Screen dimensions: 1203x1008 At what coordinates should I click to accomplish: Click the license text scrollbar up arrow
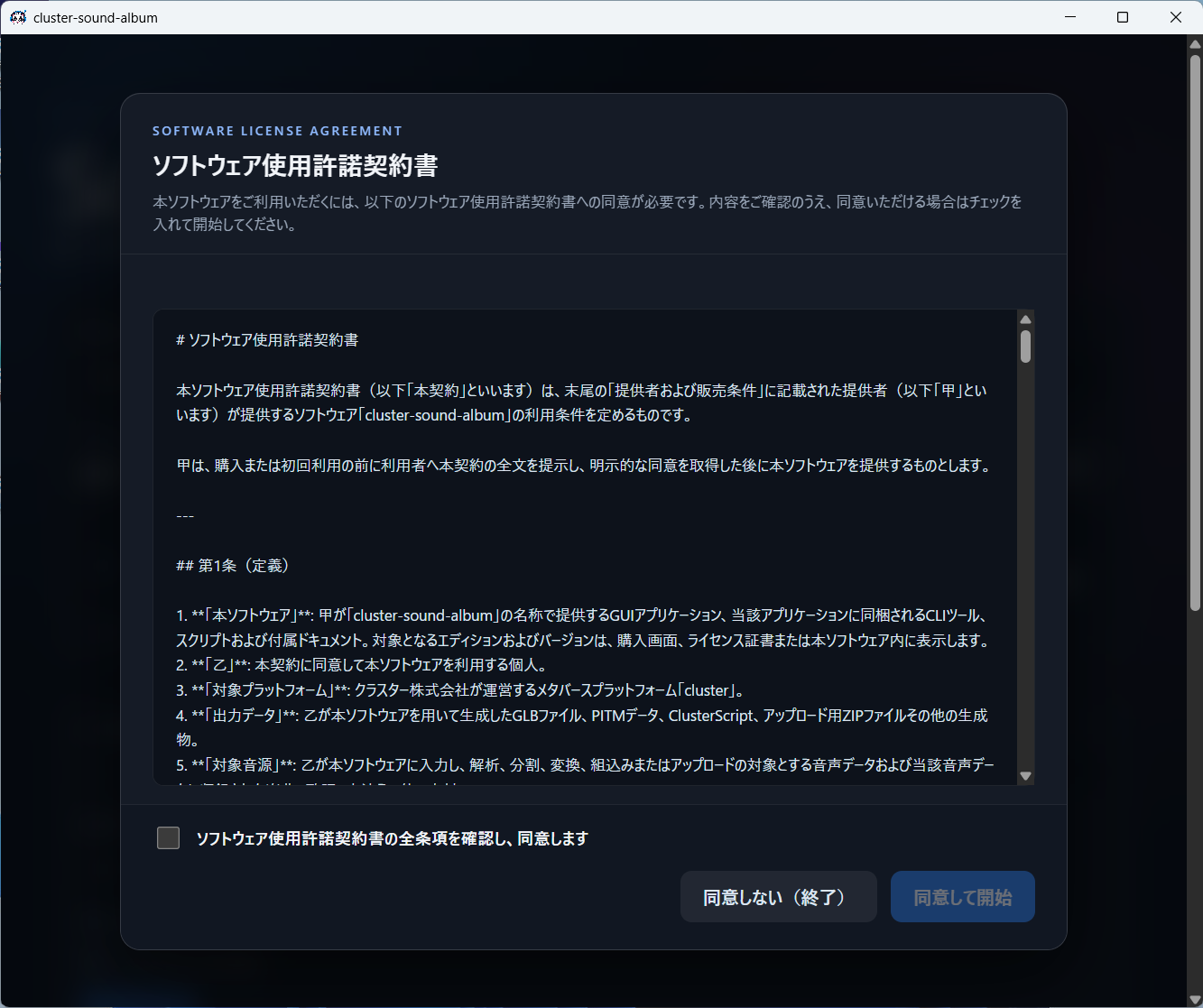(x=1025, y=319)
